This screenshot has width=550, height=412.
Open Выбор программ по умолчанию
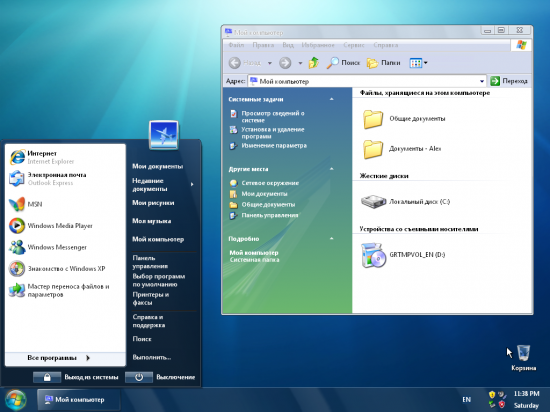pyautogui.click(x=159, y=280)
